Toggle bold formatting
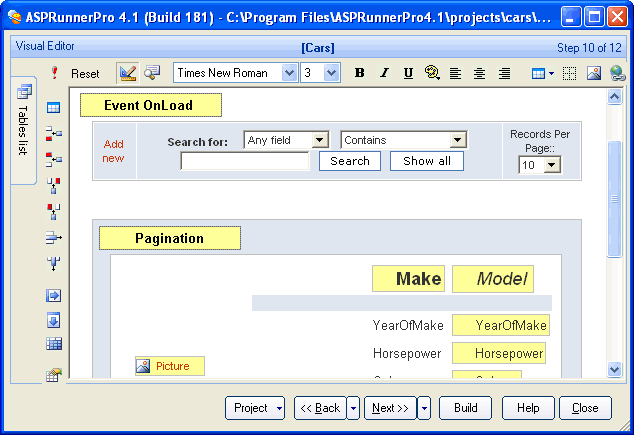Screen dimensions: 634x436 359,73
